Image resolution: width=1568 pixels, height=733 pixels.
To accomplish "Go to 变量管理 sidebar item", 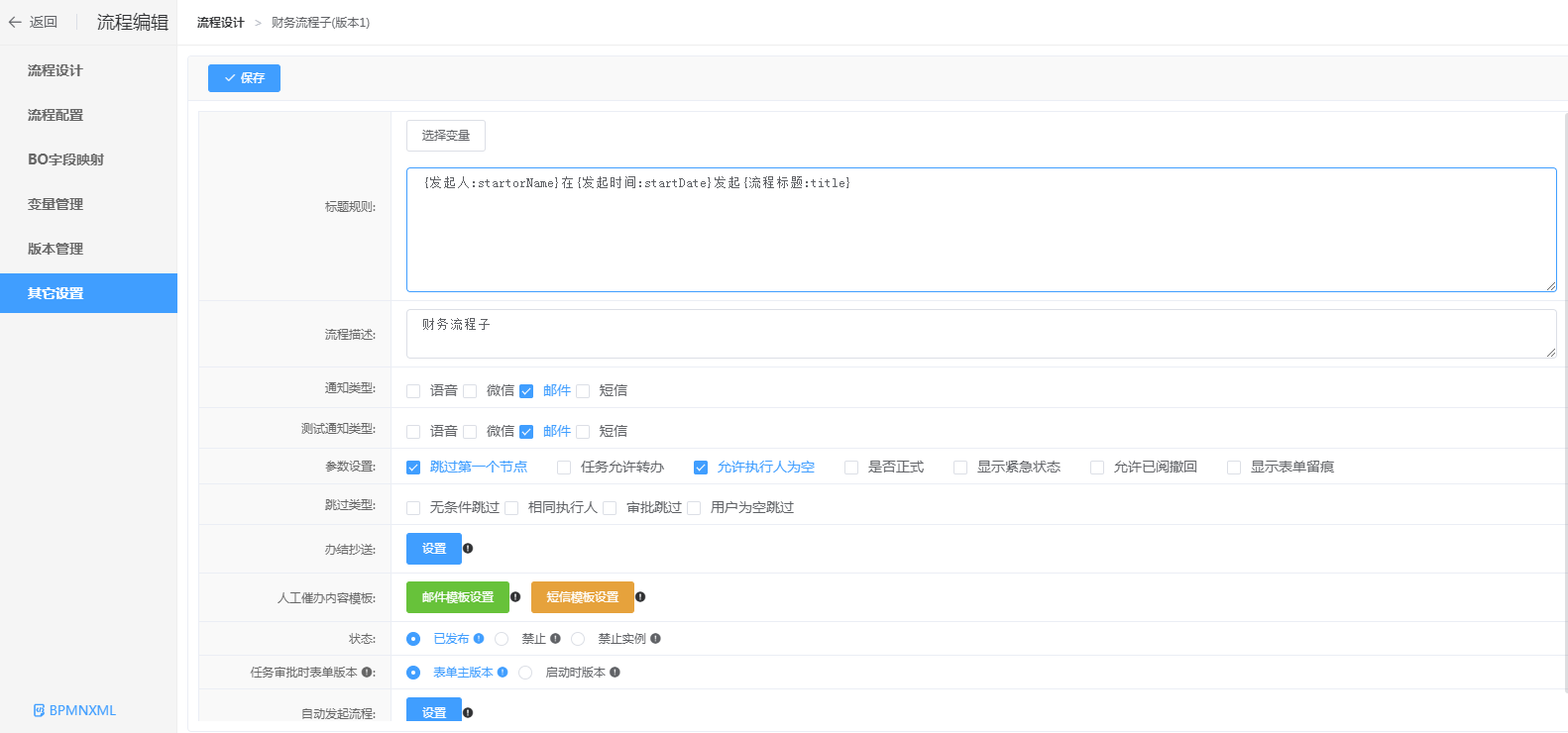I will coord(56,204).
